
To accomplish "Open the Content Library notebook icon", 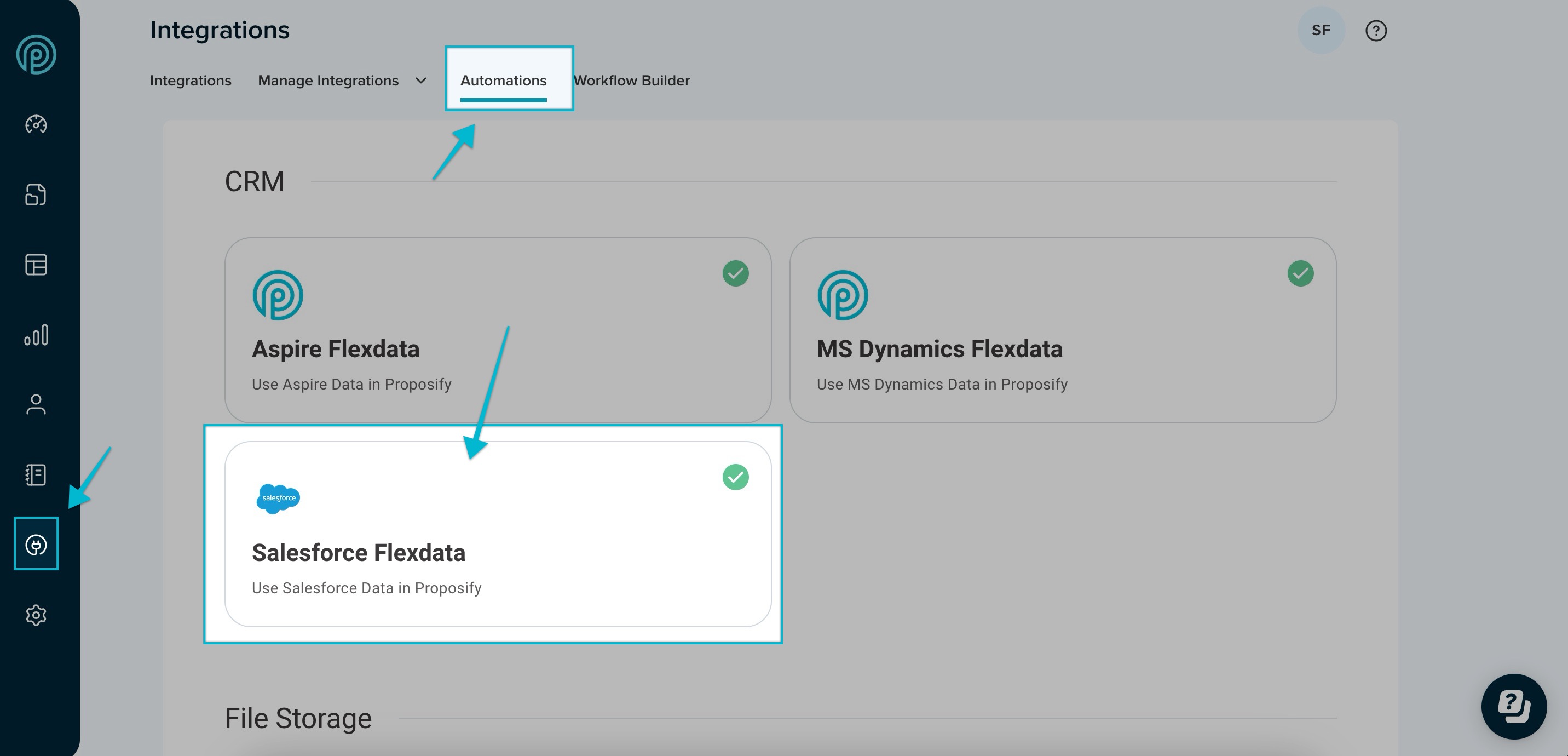I will 36,474.
